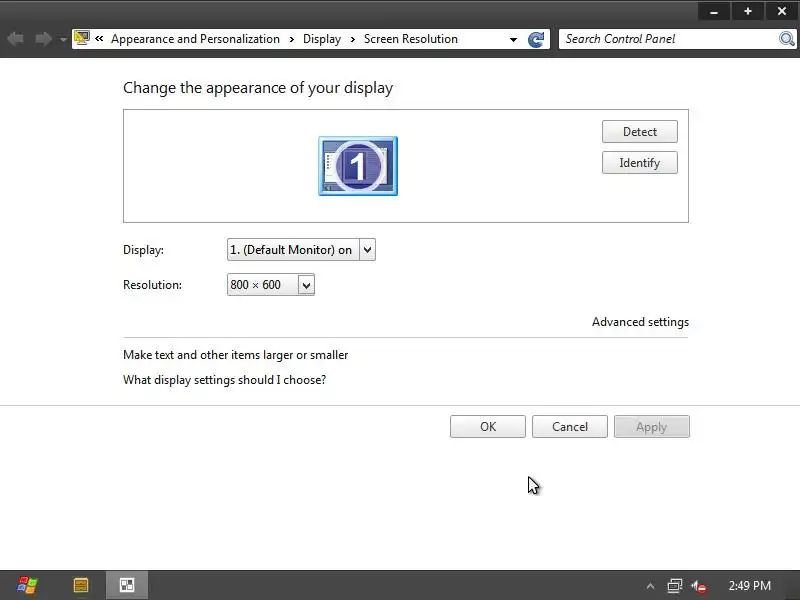
Task: Select the Screen Resolution breadcrumb
Action: 410,39
